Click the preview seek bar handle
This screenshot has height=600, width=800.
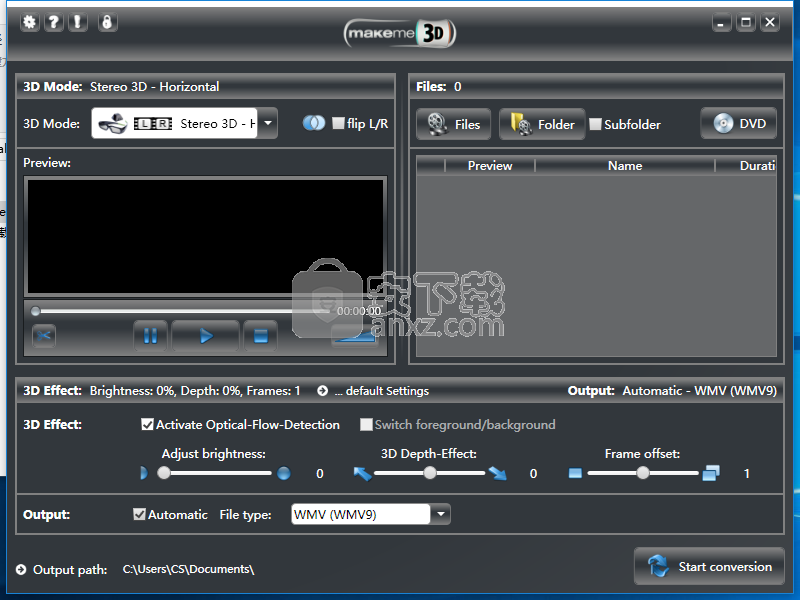(x=35, y=311)
